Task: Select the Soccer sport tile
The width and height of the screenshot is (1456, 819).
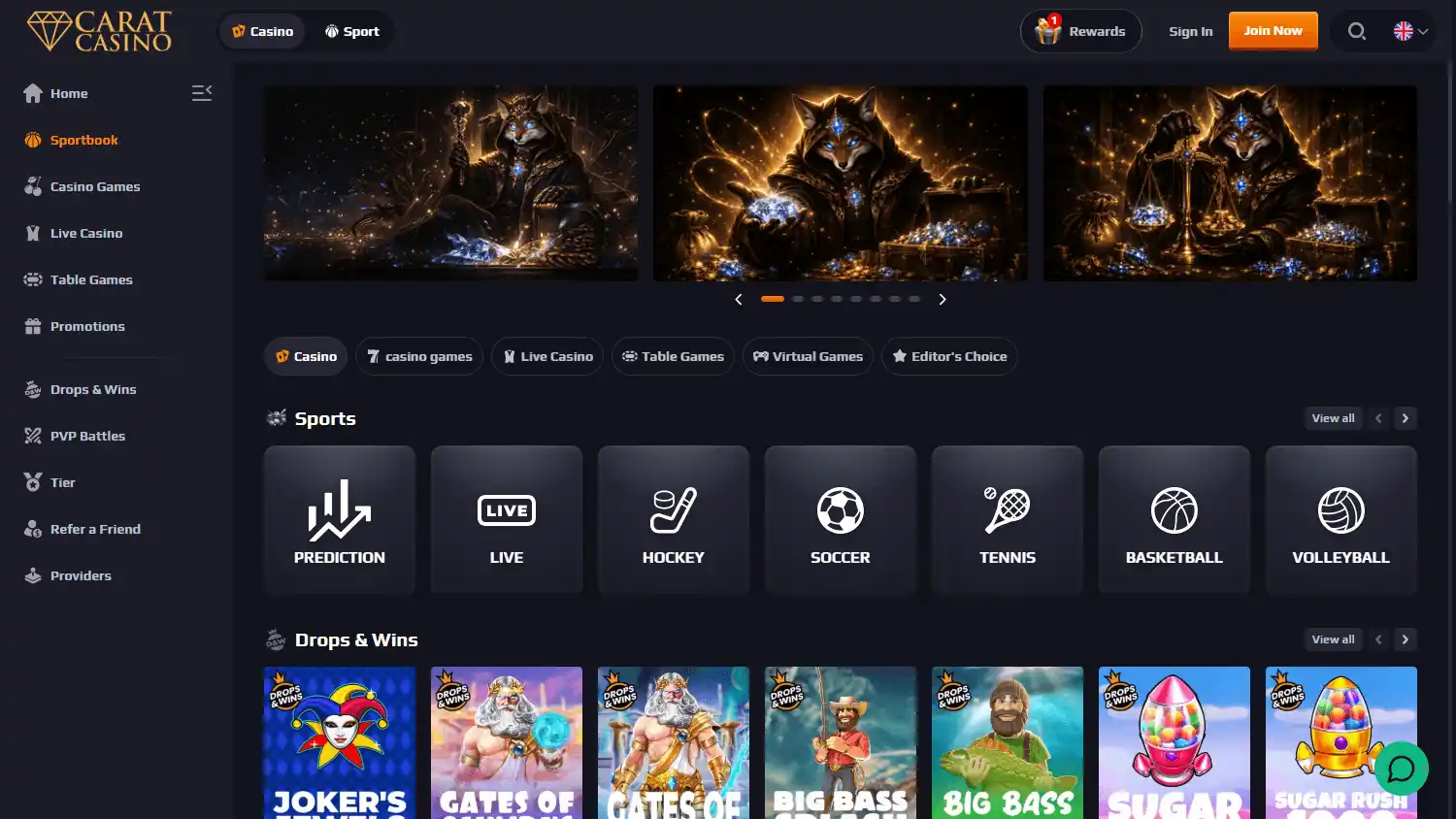Action: pos(841,520)
